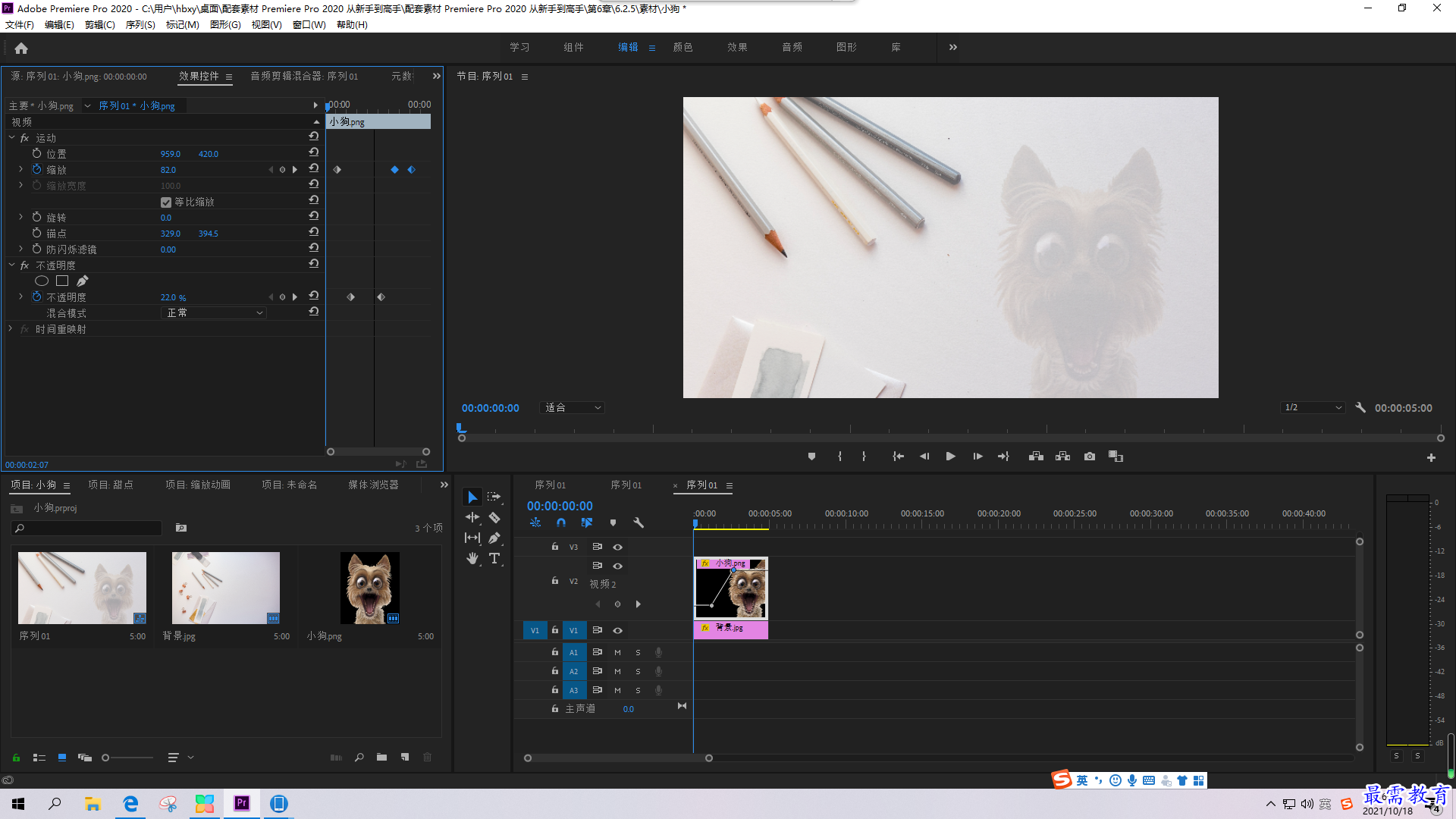Click Extract button in Program monitor

[1062, 457]
